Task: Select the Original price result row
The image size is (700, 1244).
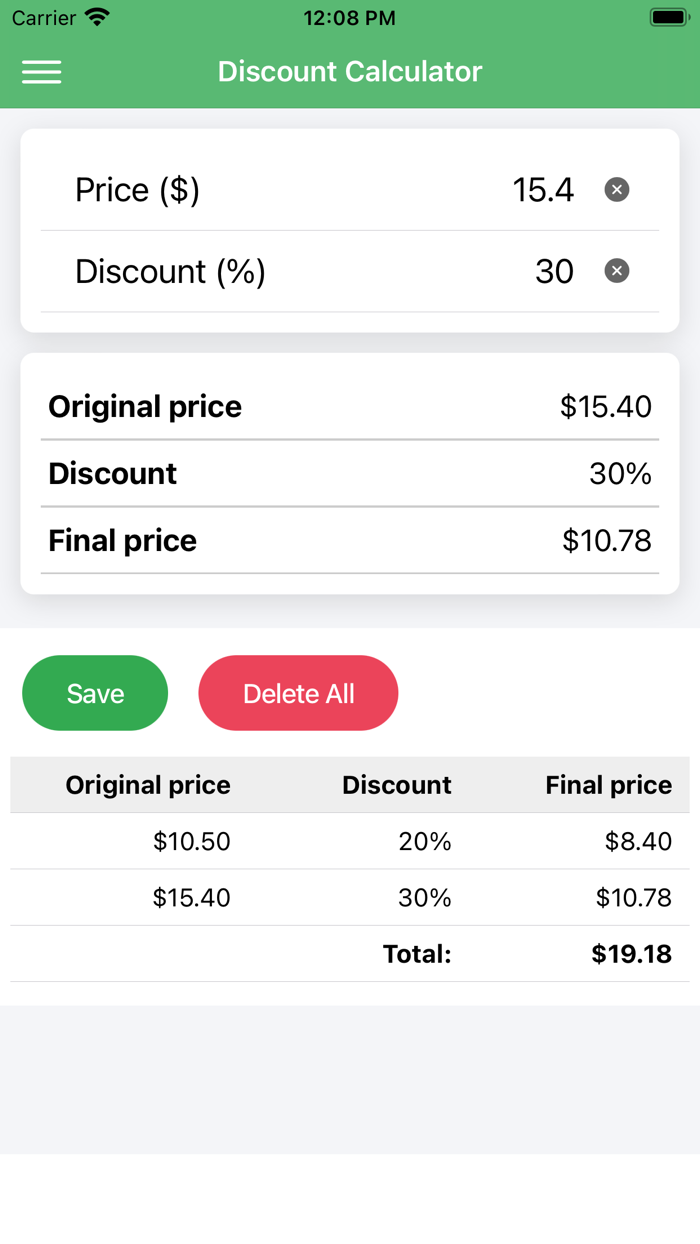Action: click(350, 406)
